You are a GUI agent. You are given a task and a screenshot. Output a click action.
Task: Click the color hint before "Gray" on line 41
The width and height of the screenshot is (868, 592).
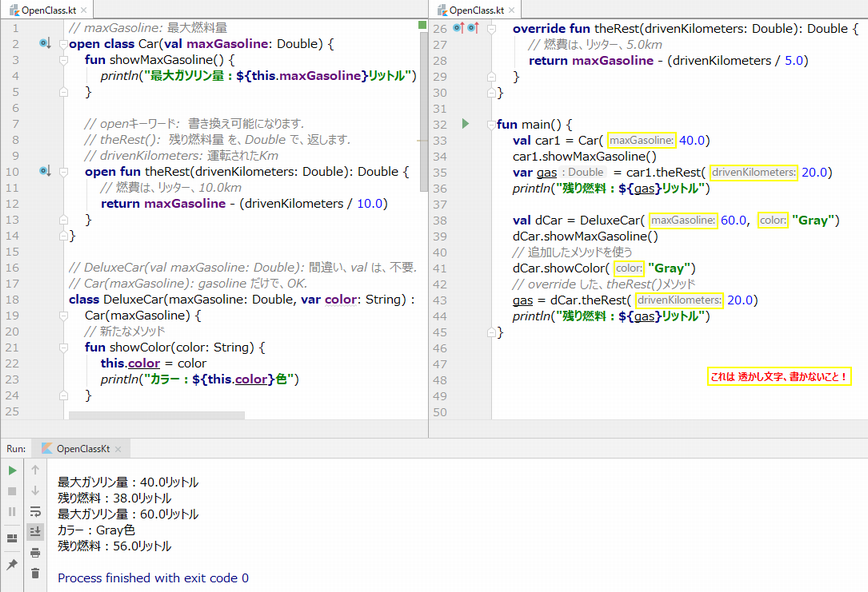pyautogui.click(x=629, y=269)
